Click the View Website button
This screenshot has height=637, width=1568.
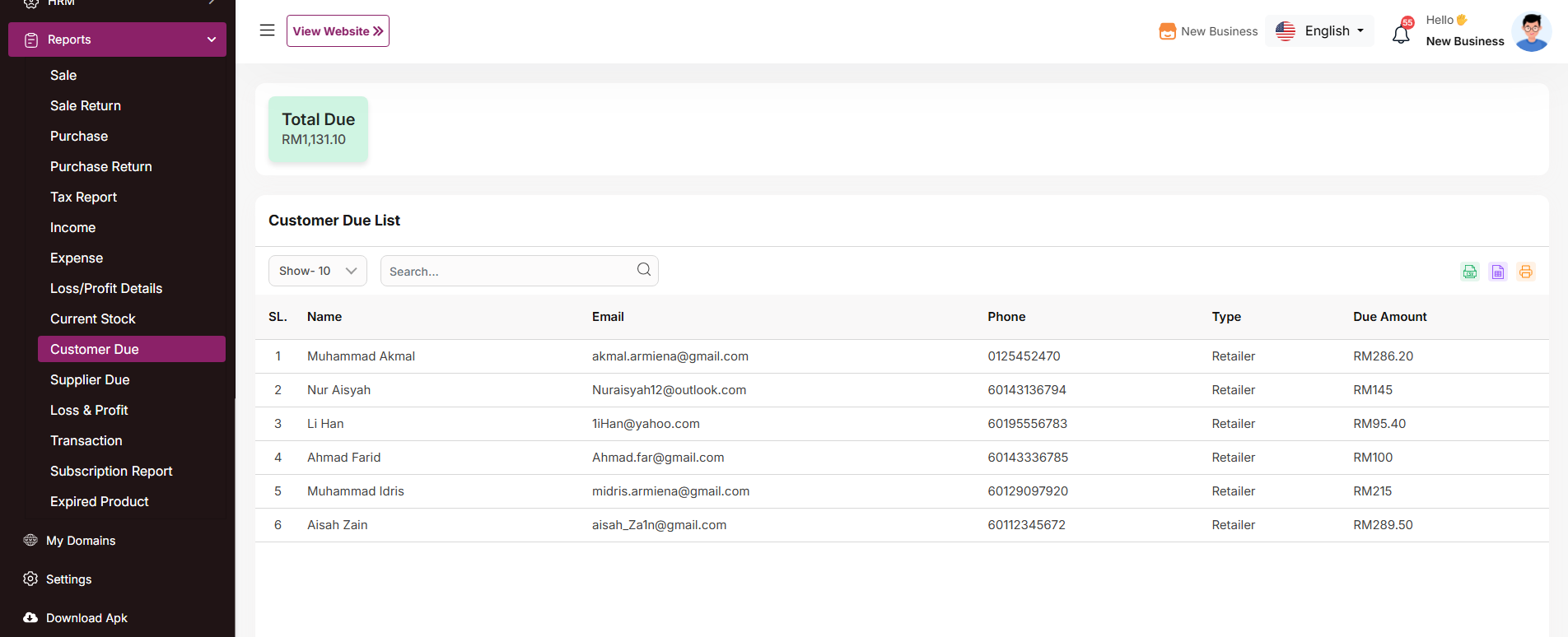tap(338, 31)
